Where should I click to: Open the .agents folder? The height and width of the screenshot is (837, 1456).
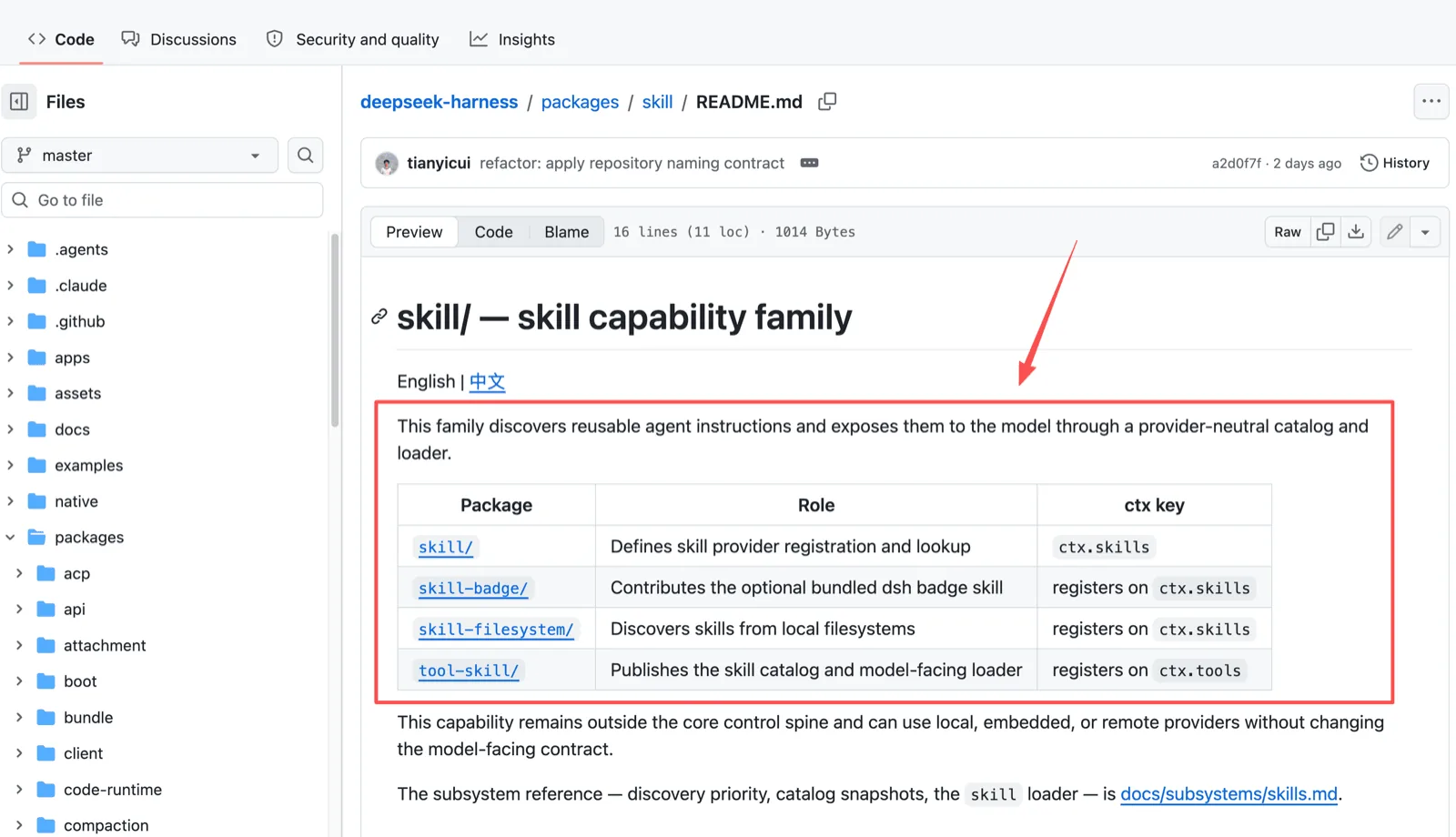(x=81, y=249)
